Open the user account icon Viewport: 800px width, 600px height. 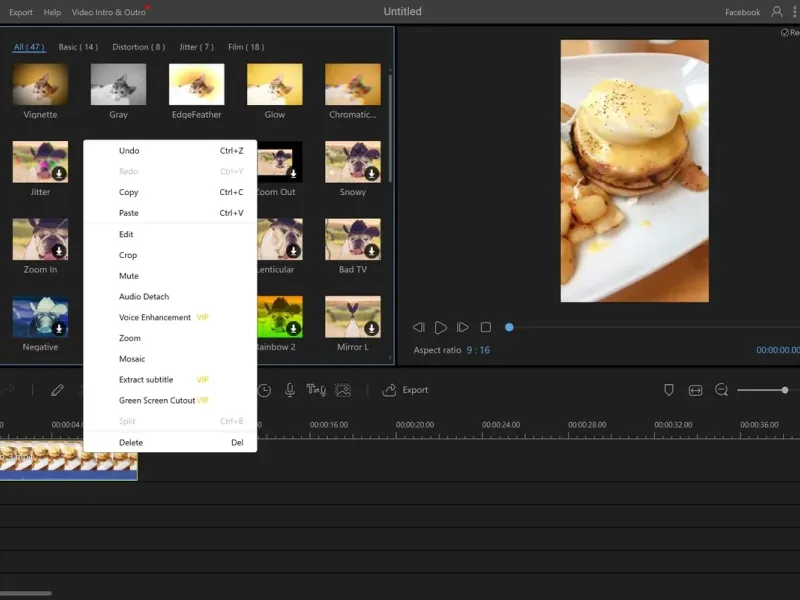coord(776,12)
